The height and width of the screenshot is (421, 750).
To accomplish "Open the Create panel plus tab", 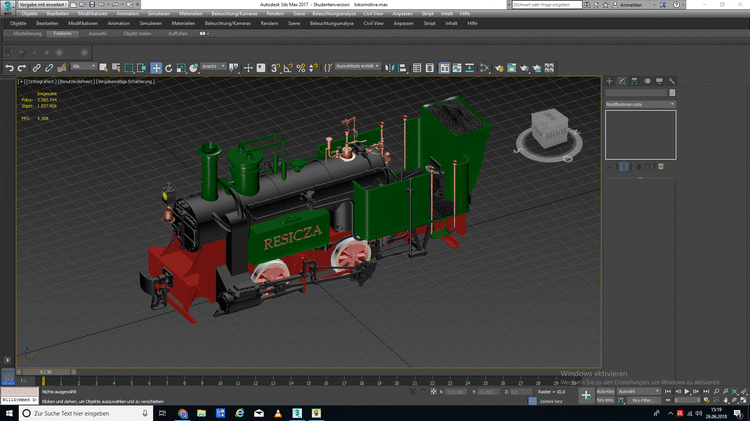I will (x=609, y=81).
